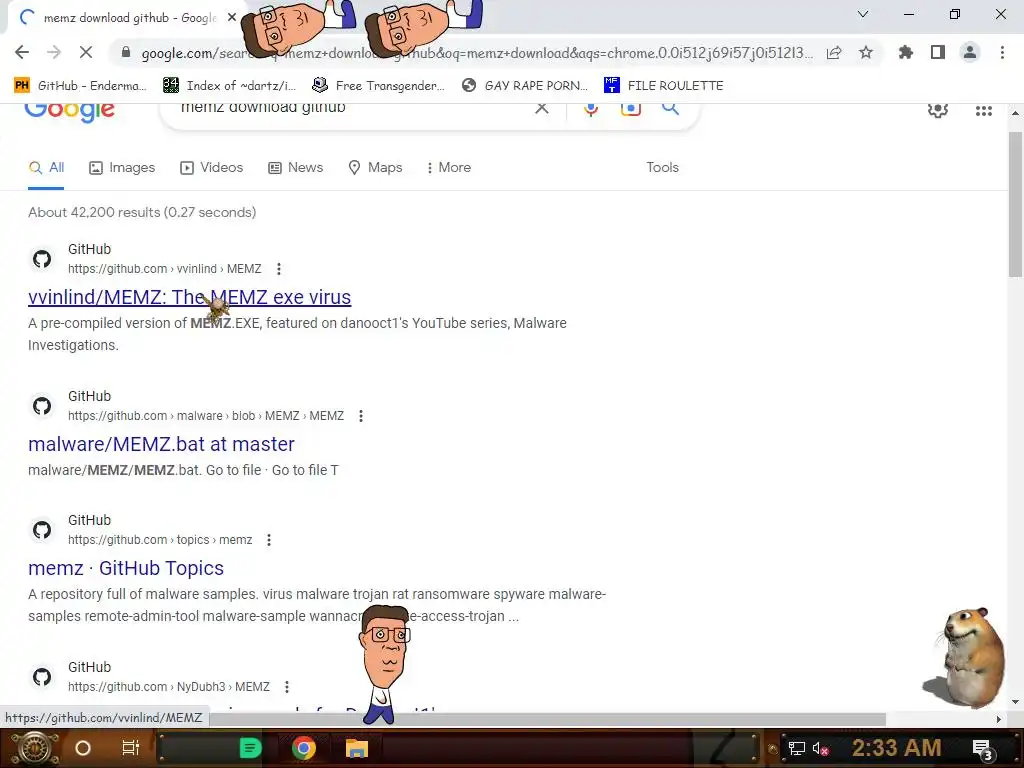The height and width of the screenshot is (768, 1024).
Task: Open the GitHub - Enderma... bookmark
Action: [x=80, y=85]
